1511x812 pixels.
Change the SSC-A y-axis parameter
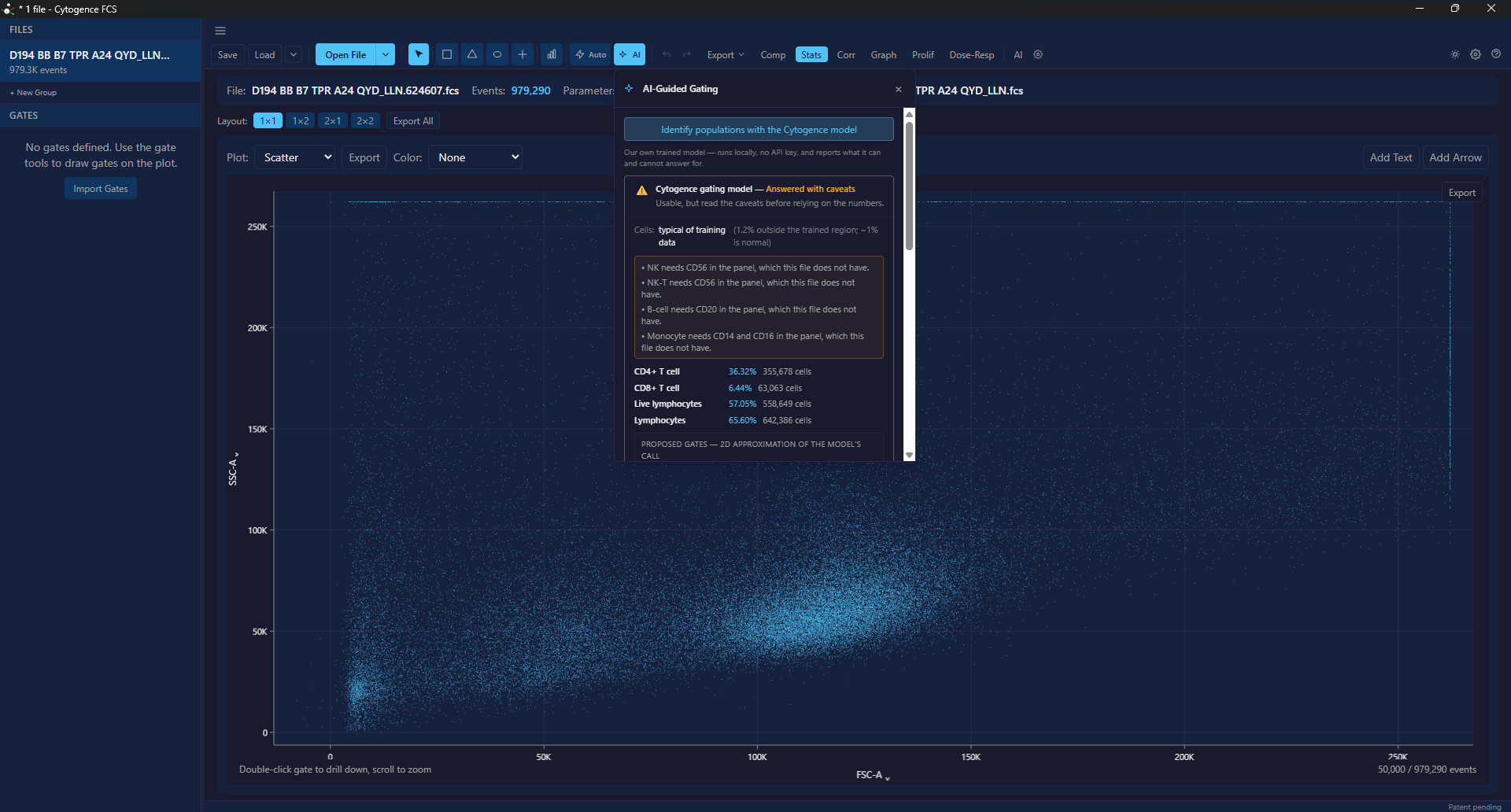(233, 468)
